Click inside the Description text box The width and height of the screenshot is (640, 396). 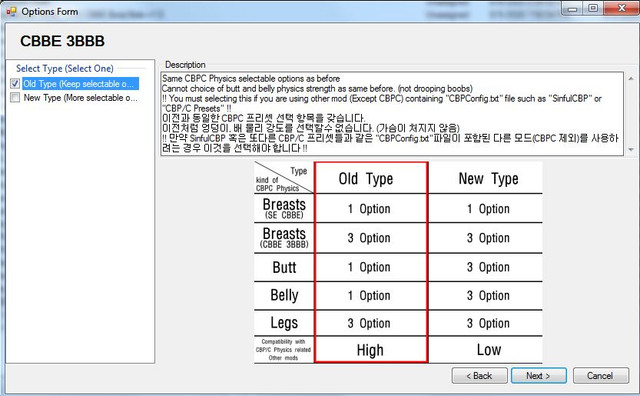pos(392,113)
